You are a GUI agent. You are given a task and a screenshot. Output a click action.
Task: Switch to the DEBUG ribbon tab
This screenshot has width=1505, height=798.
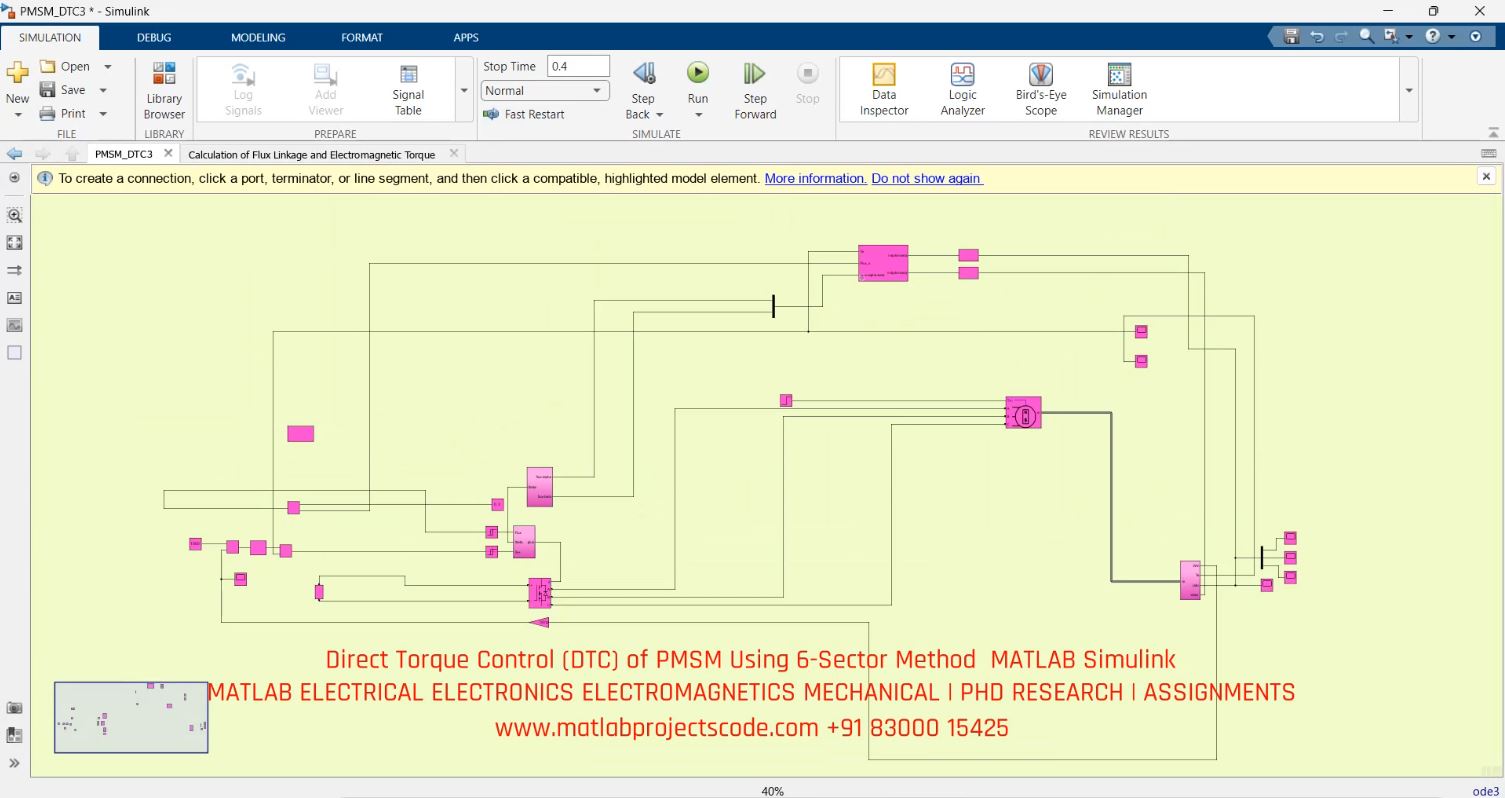coord(154,38)
